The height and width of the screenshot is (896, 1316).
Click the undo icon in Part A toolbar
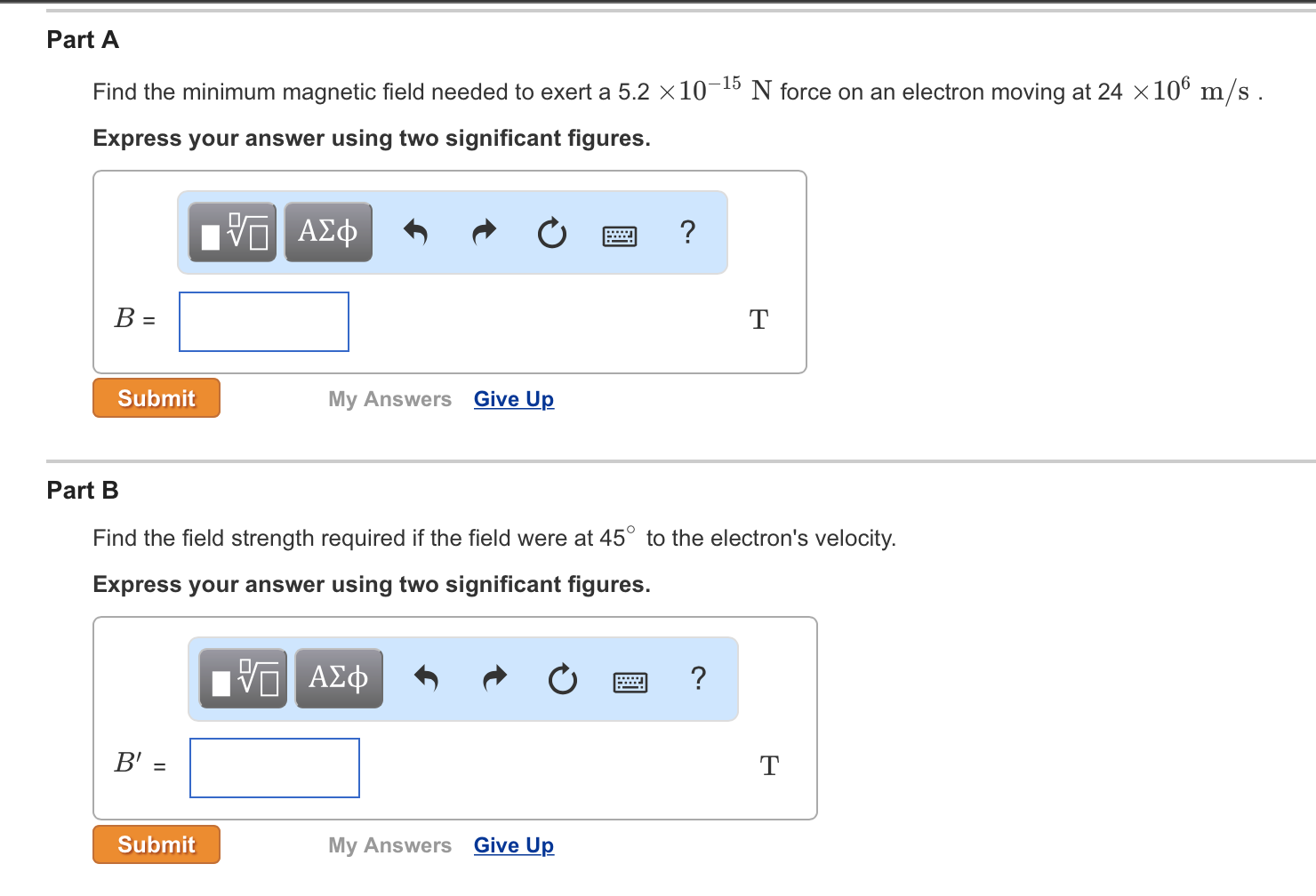(415, 232)
